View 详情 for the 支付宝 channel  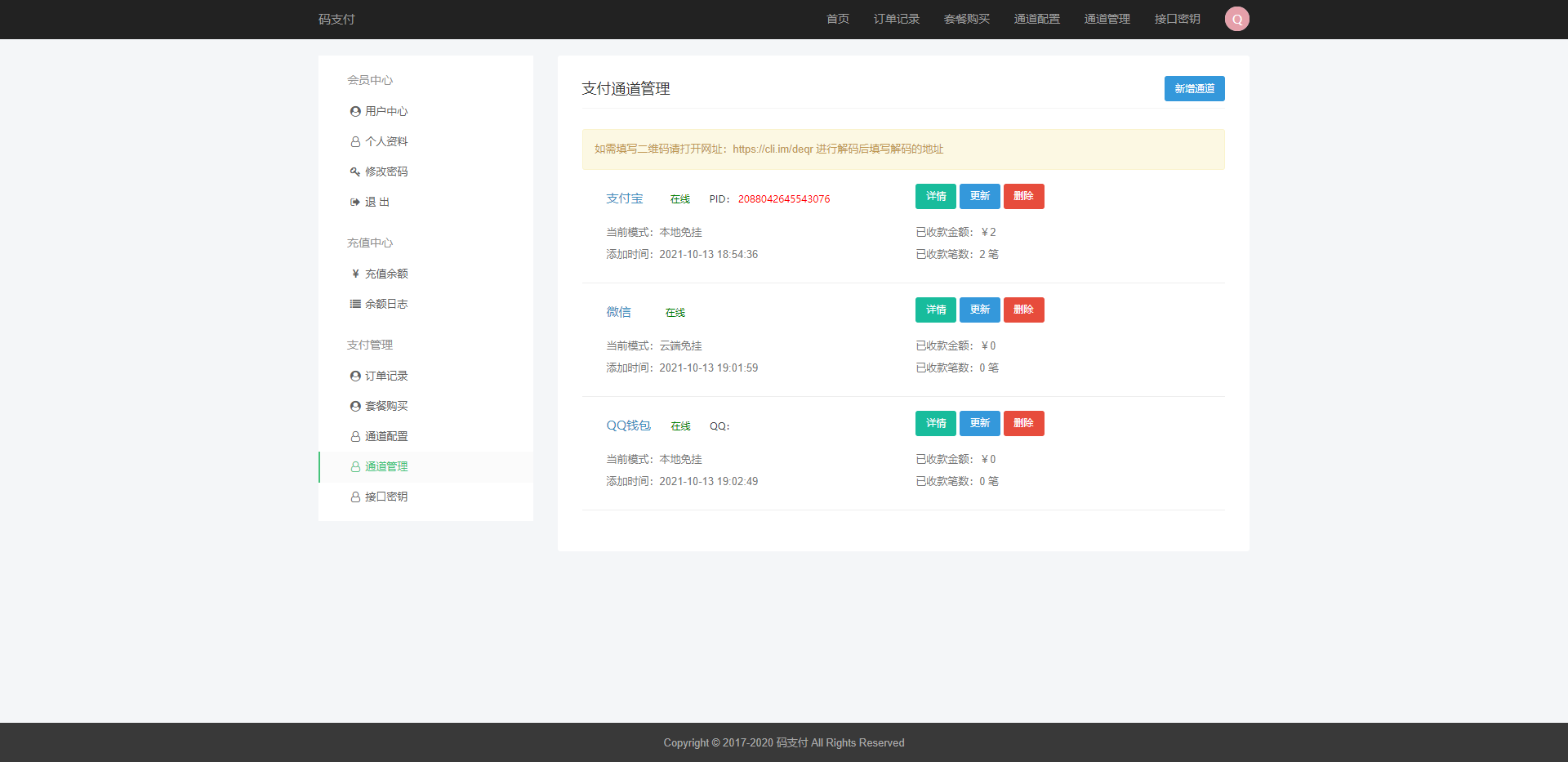[x=935, y=196]
